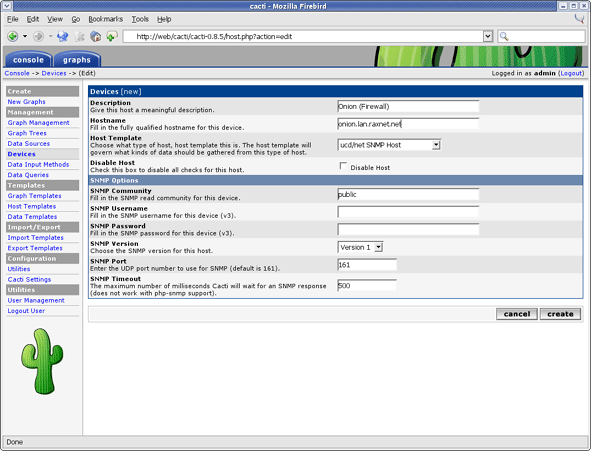Open Graph Templates in sidebar
This screenshot has width=591, height=451.
[x=34, y=196]
